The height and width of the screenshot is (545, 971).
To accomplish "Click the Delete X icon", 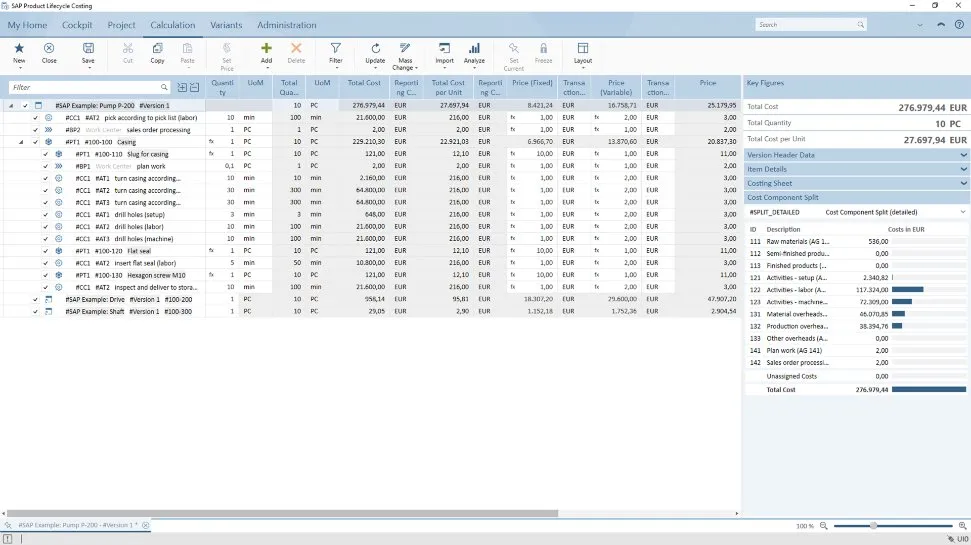I will pyautogui.click(x=296, y=48).
